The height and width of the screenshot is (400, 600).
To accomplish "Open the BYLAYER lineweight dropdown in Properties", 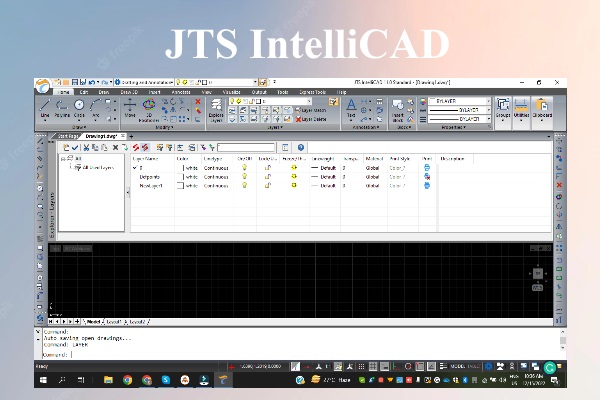I will 488,119.
